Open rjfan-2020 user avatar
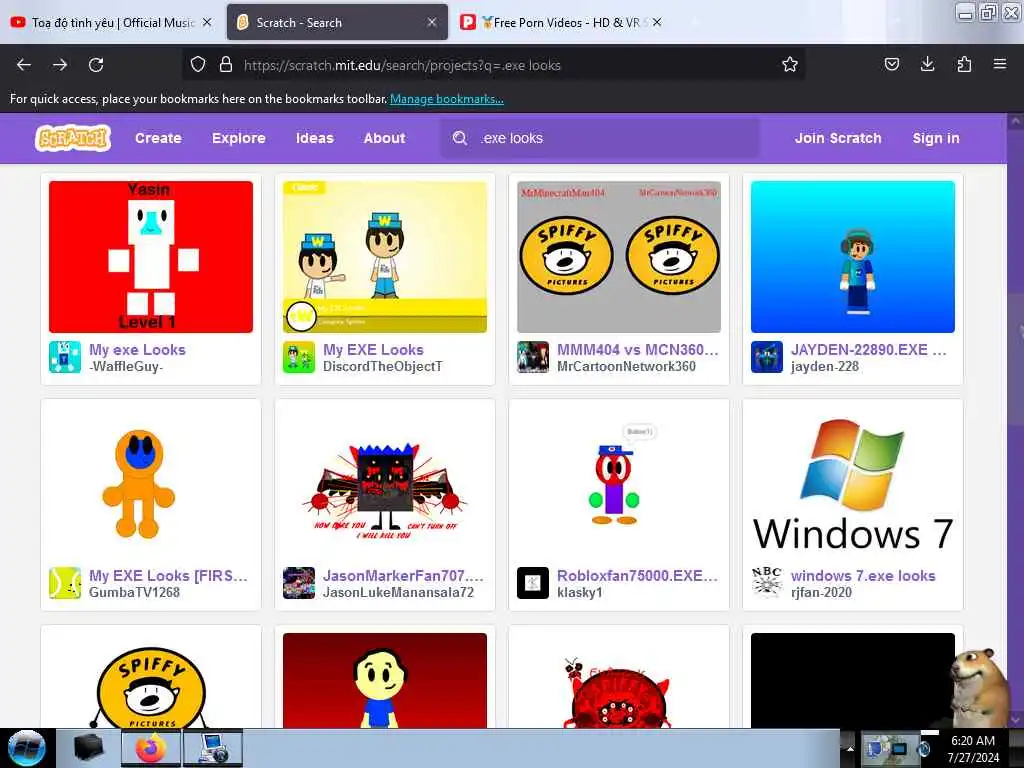Screen dimensions: 1024x768 tap(767, 583)
